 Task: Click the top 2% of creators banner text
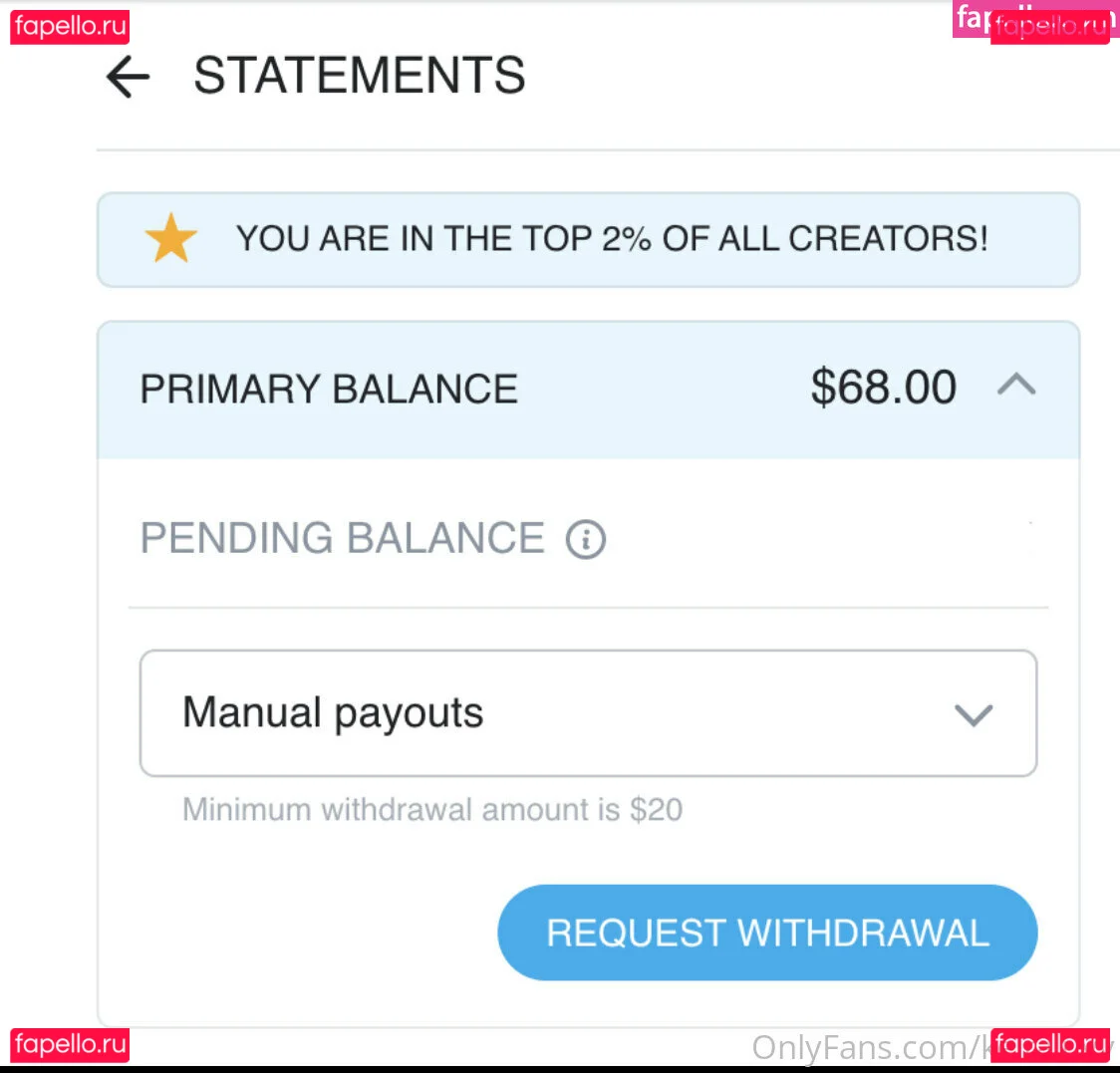[x=612, y=239]
